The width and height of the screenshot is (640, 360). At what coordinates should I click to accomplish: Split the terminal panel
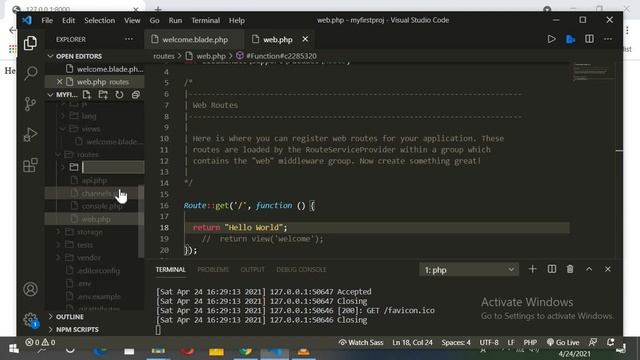coord(551,269)
